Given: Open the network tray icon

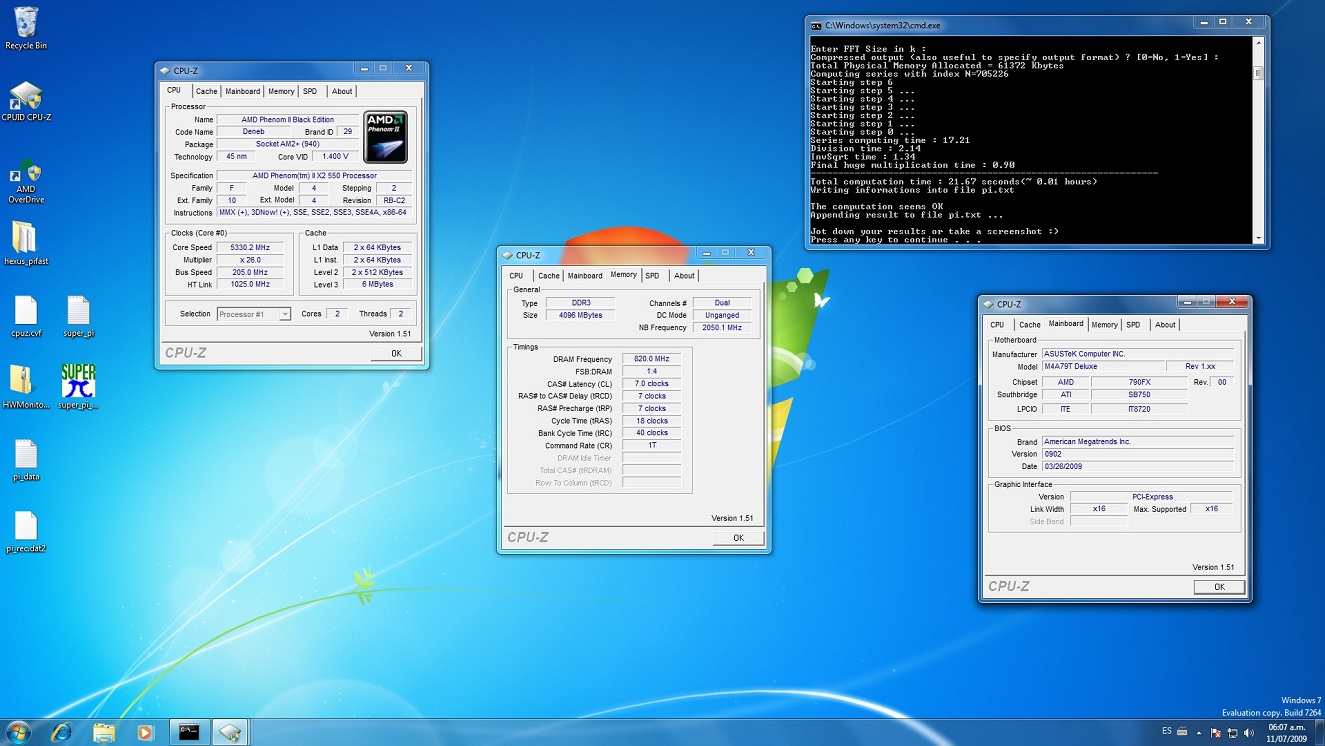Looking at the screenshot, I should (x=1231, y=733).
